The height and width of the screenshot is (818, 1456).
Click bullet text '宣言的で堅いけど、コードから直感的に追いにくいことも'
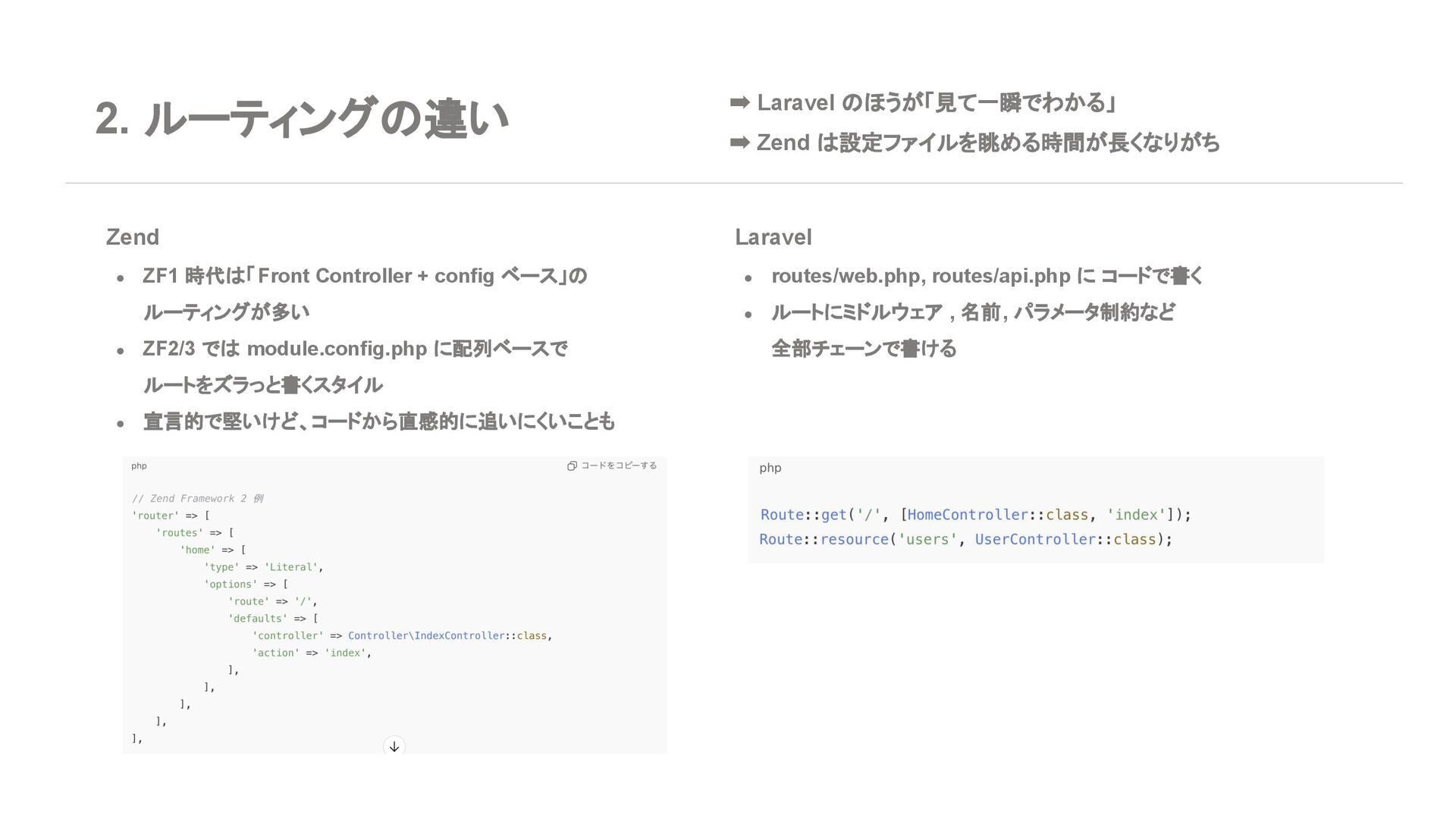pos(378,422)
